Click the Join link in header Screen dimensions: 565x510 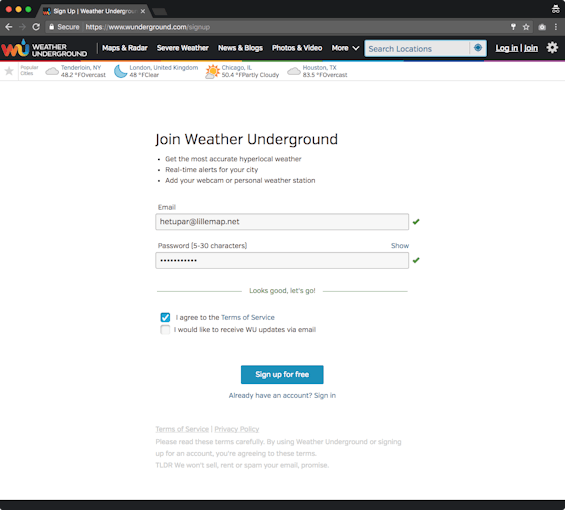(530, 48)
